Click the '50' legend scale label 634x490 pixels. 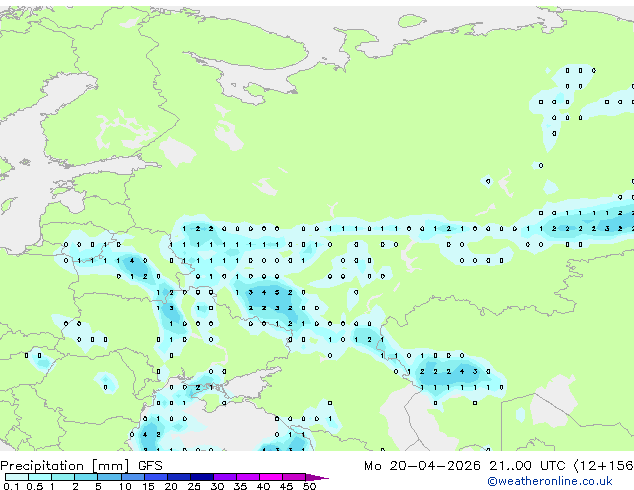tap(309, 486)
